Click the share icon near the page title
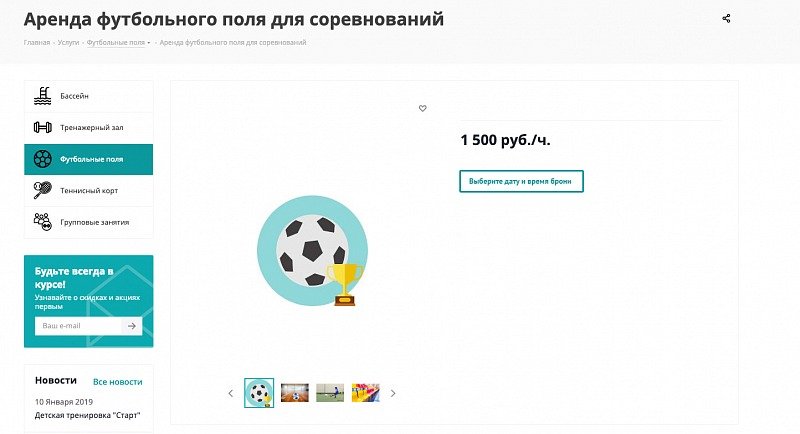The height and width of the screenshot is (434, 800). click(x=726, y=18)
